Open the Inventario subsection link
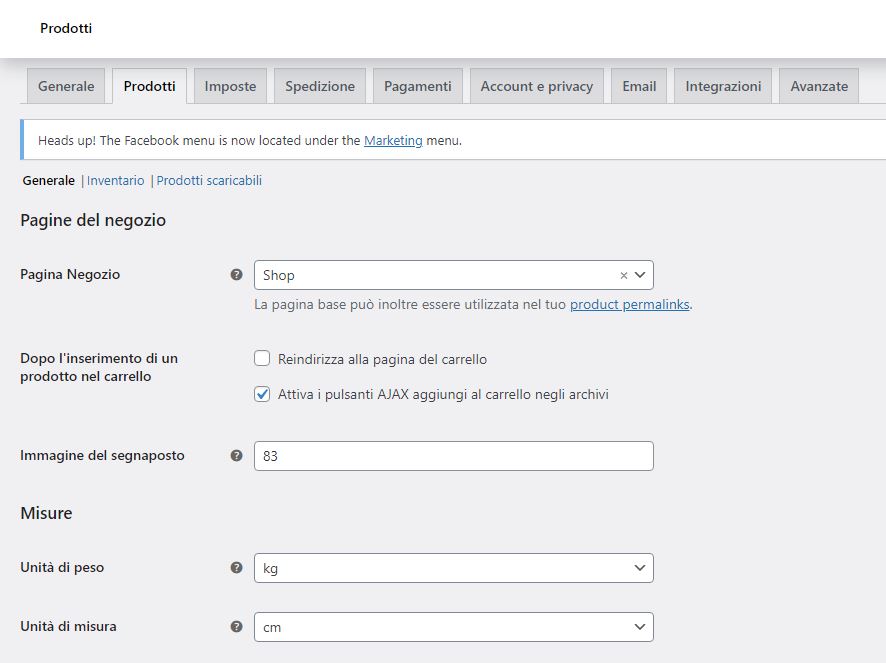Screen dimensions: 886x663 point(116,181)
